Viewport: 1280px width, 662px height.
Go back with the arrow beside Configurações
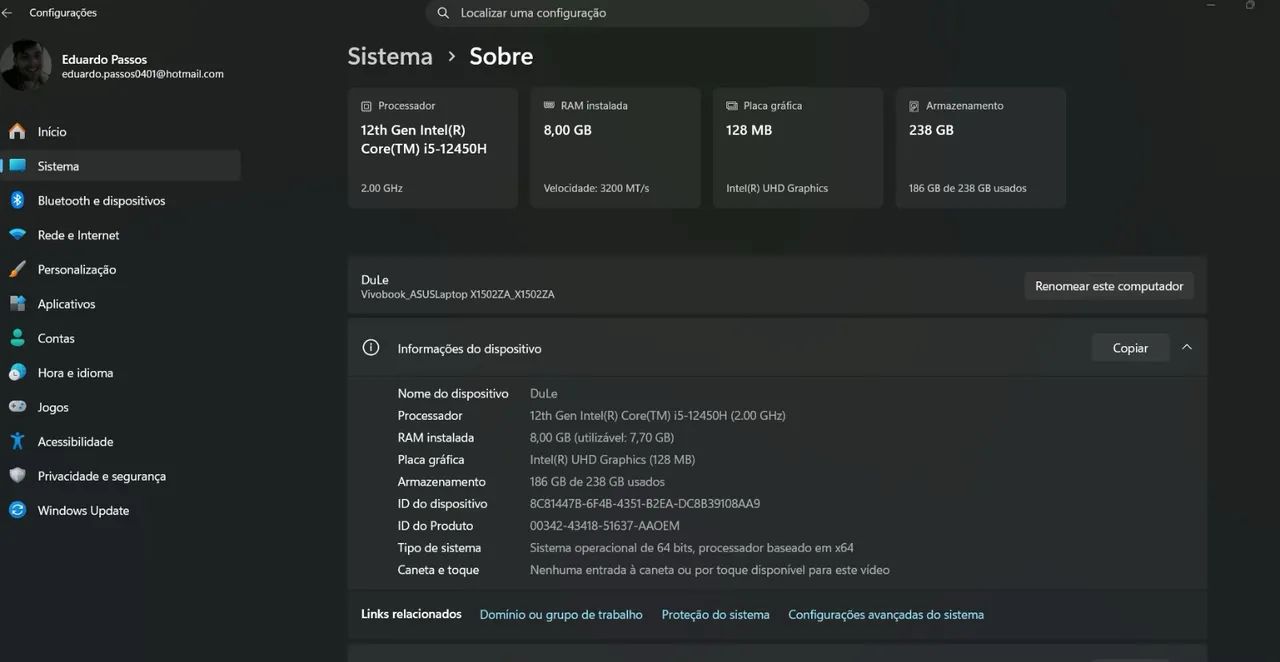click(8, 13)
